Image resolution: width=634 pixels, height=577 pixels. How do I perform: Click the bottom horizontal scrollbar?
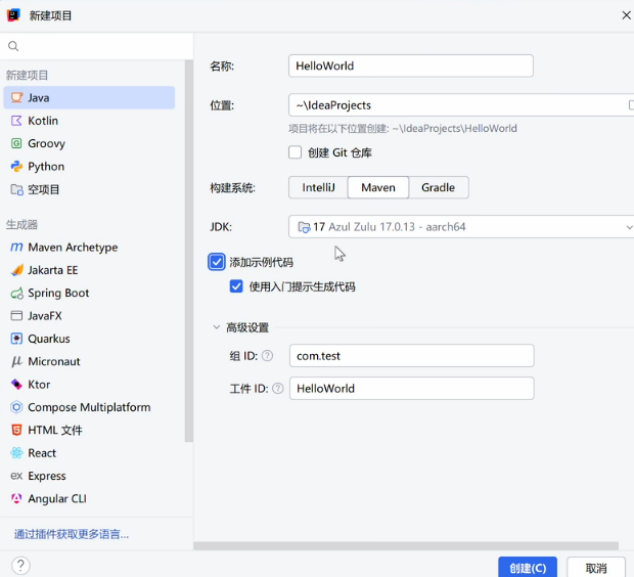[406, 546]
